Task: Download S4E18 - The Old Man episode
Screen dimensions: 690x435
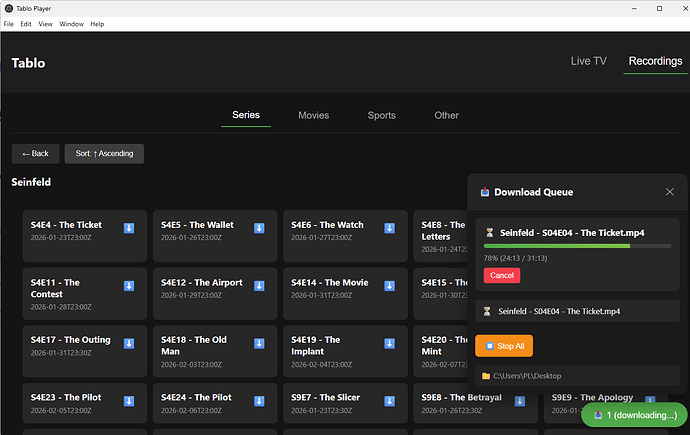Action: point(259,344)
